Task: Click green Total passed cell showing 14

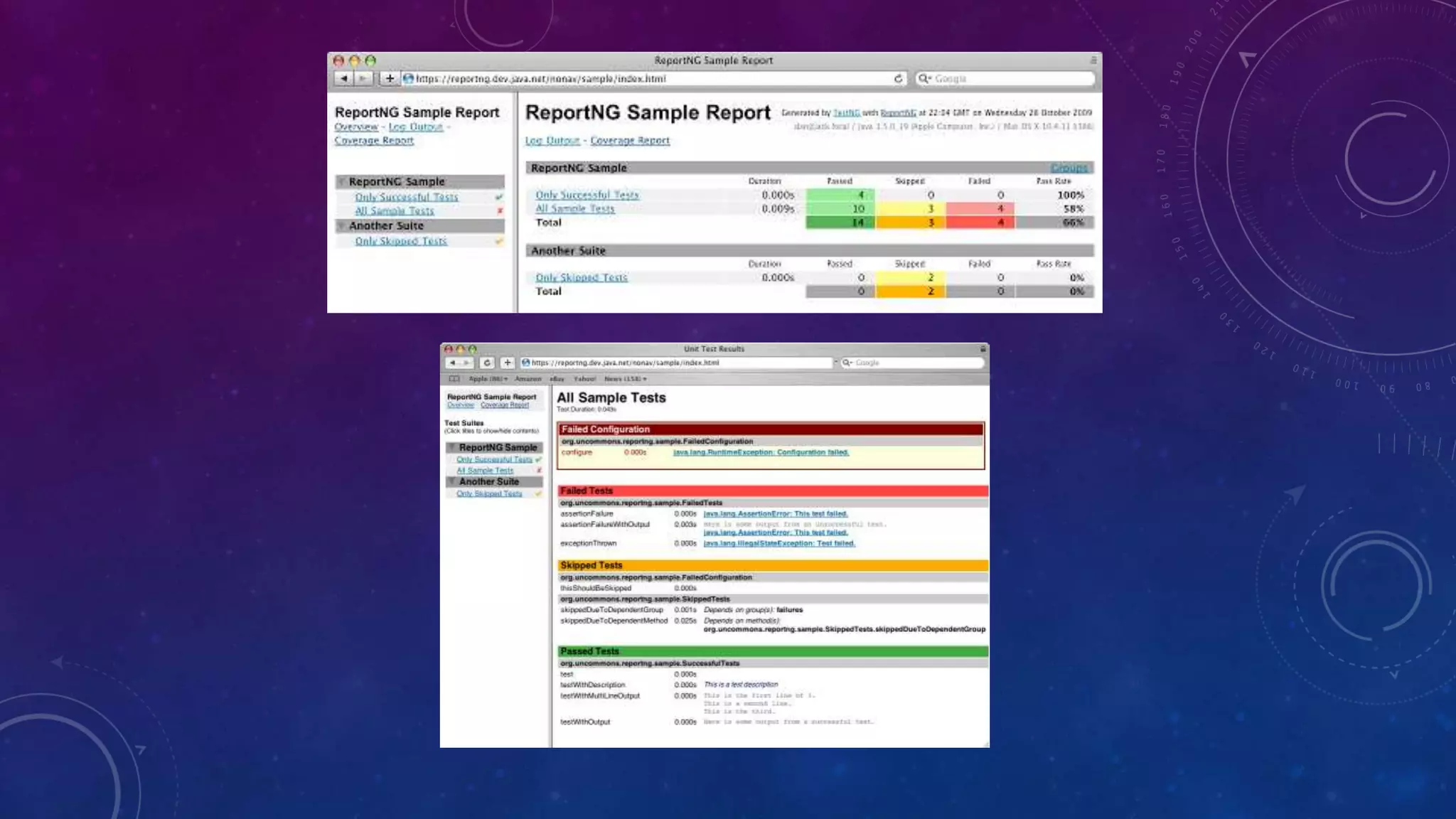Action: [x=840, y=223]
